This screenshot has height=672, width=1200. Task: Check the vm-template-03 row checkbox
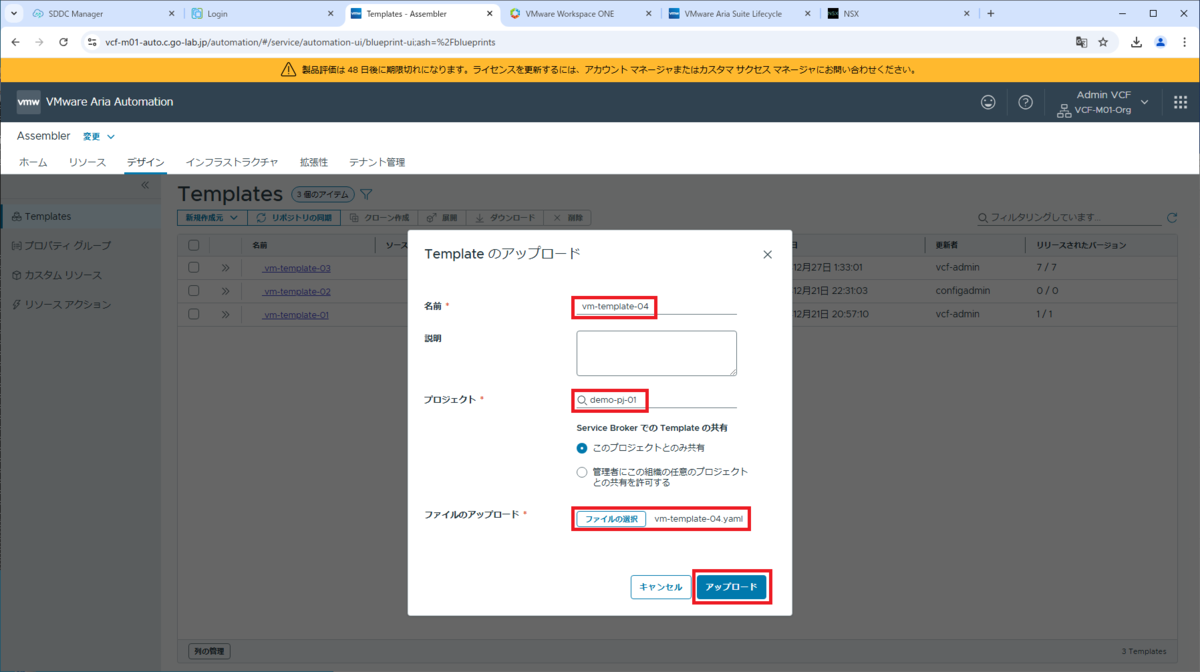[194, 268]
